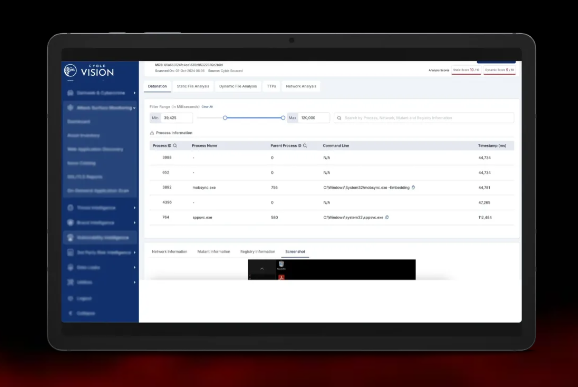Select the Screenshot tab
Viewport: 578px width, 387px height.
[295, 251]
